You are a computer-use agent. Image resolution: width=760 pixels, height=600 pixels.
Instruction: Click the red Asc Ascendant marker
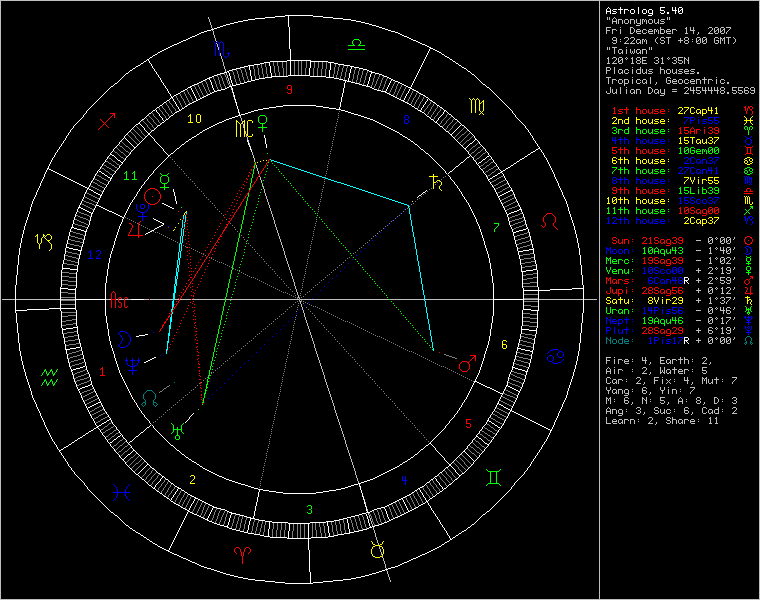click(119, 300)
